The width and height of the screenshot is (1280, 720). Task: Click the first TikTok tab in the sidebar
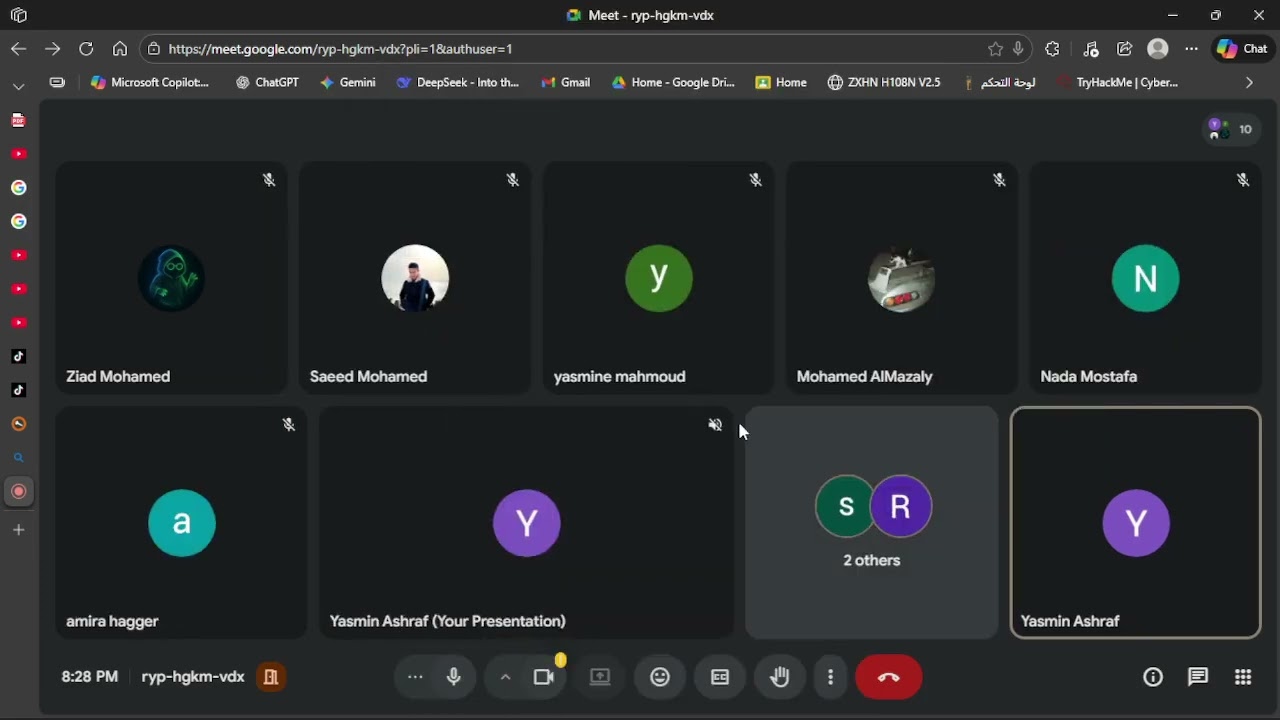coord(18,357)
